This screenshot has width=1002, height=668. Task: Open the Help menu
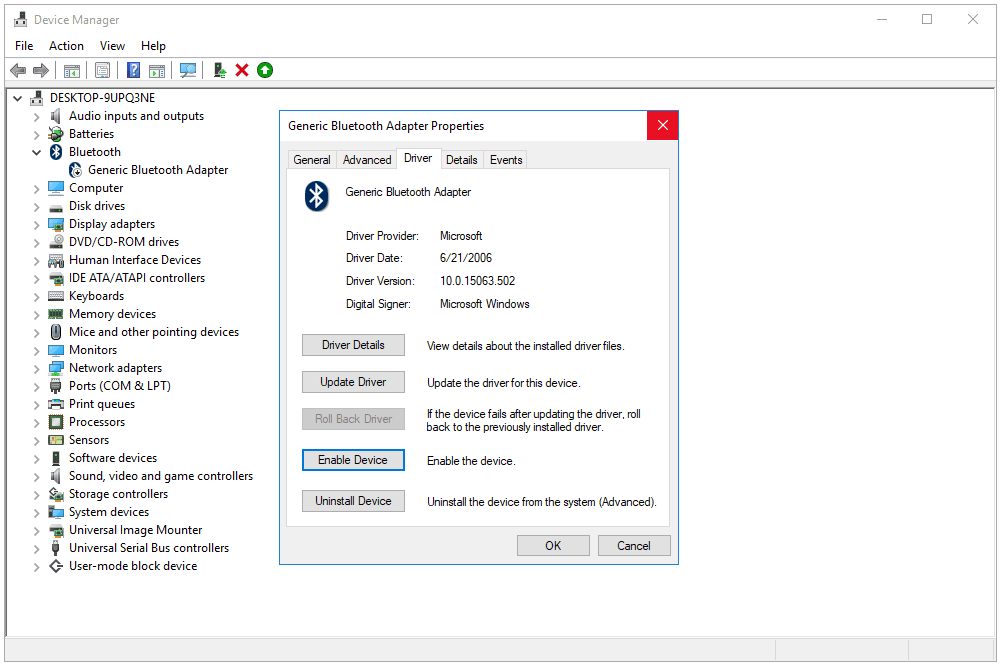(153, 46)
